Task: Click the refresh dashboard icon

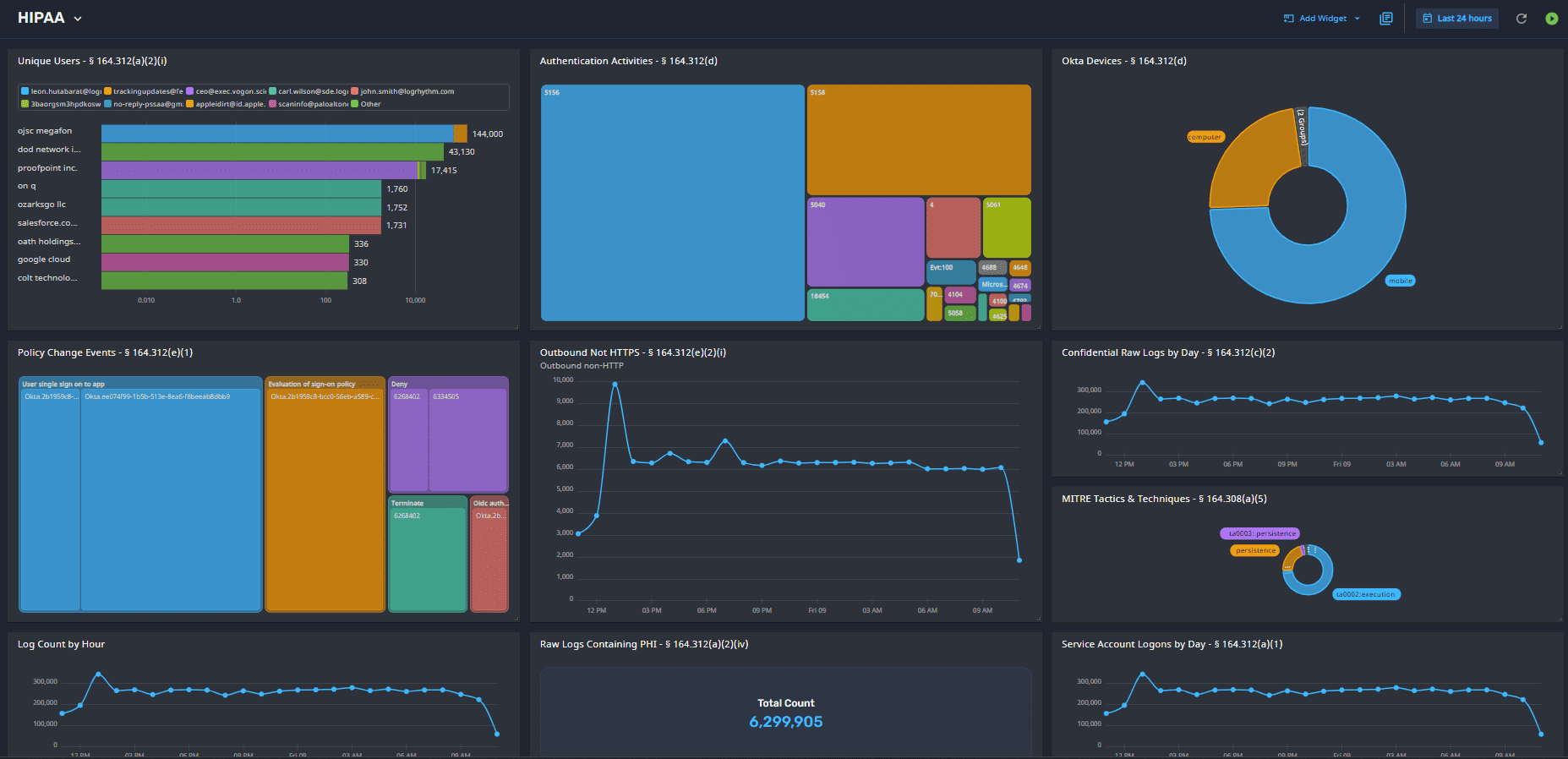Action: click(1521, 19)
